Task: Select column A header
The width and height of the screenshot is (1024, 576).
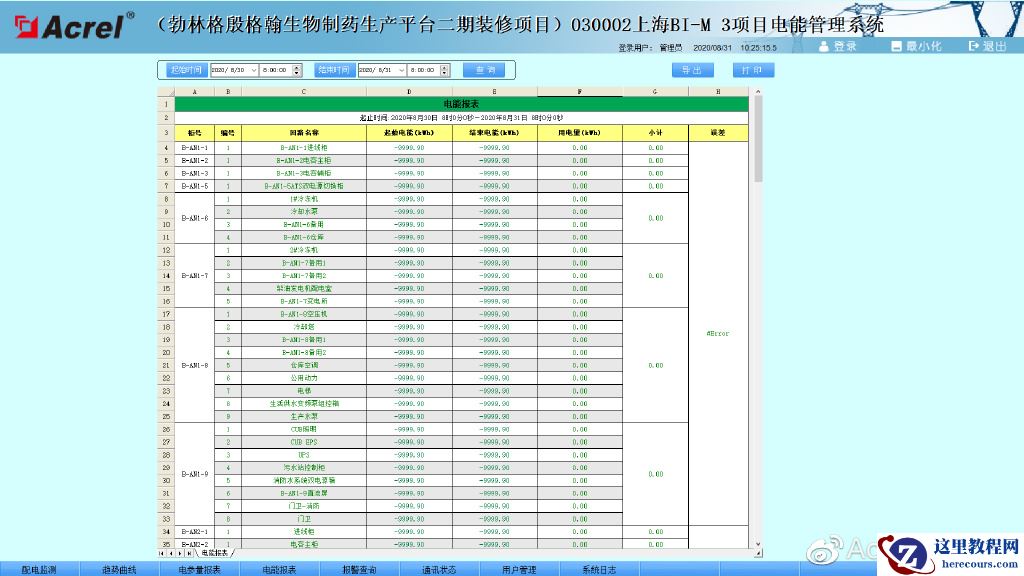Action: [x=195, y=92]
